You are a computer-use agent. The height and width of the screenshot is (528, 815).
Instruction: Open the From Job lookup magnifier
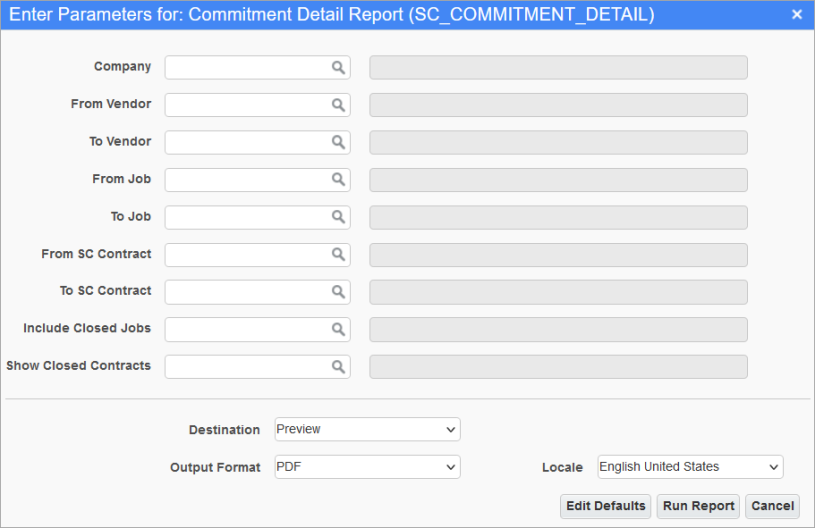[x=338, y=180]
